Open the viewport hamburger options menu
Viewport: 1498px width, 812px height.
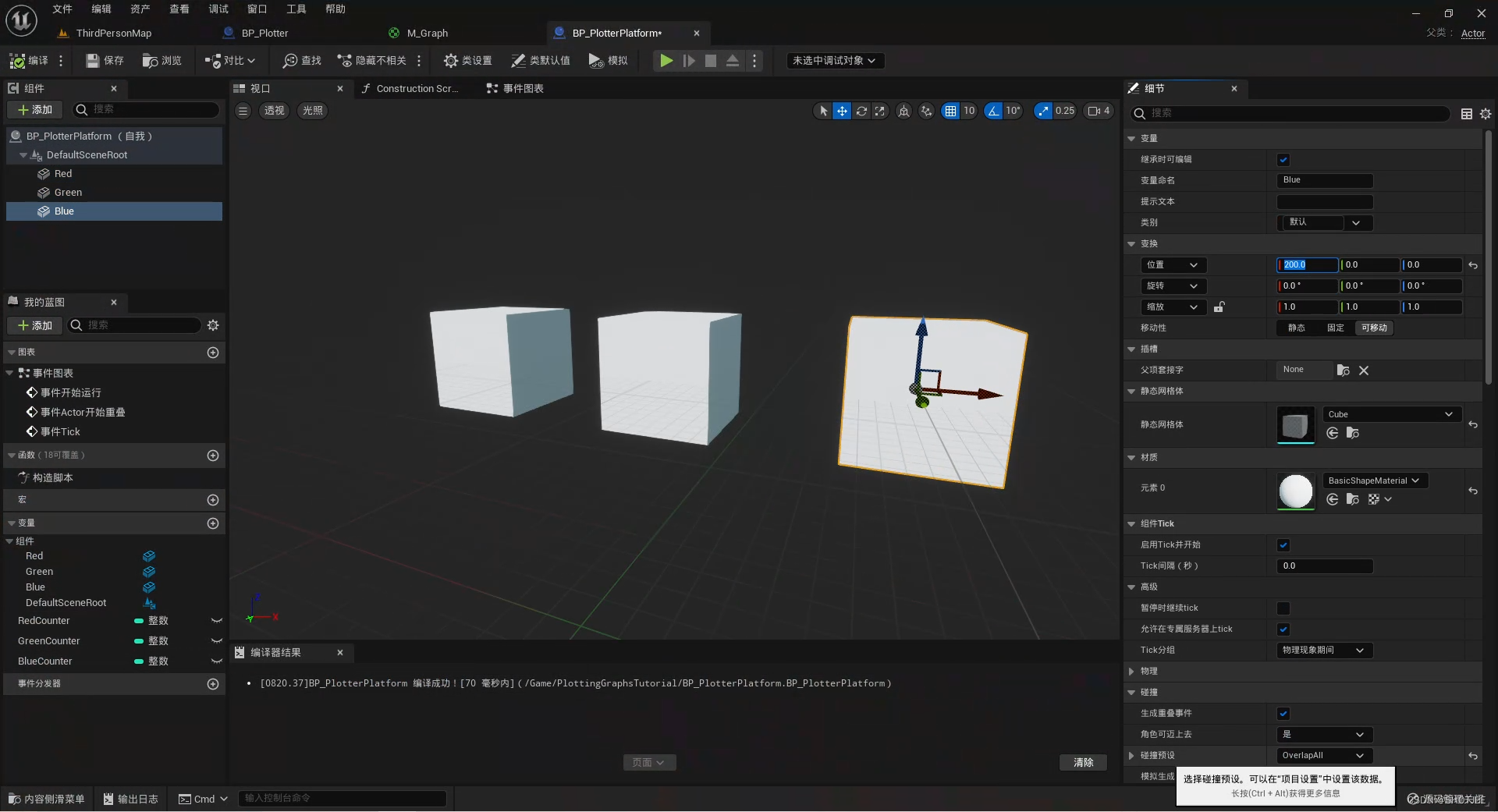click(x=243, y=111)
